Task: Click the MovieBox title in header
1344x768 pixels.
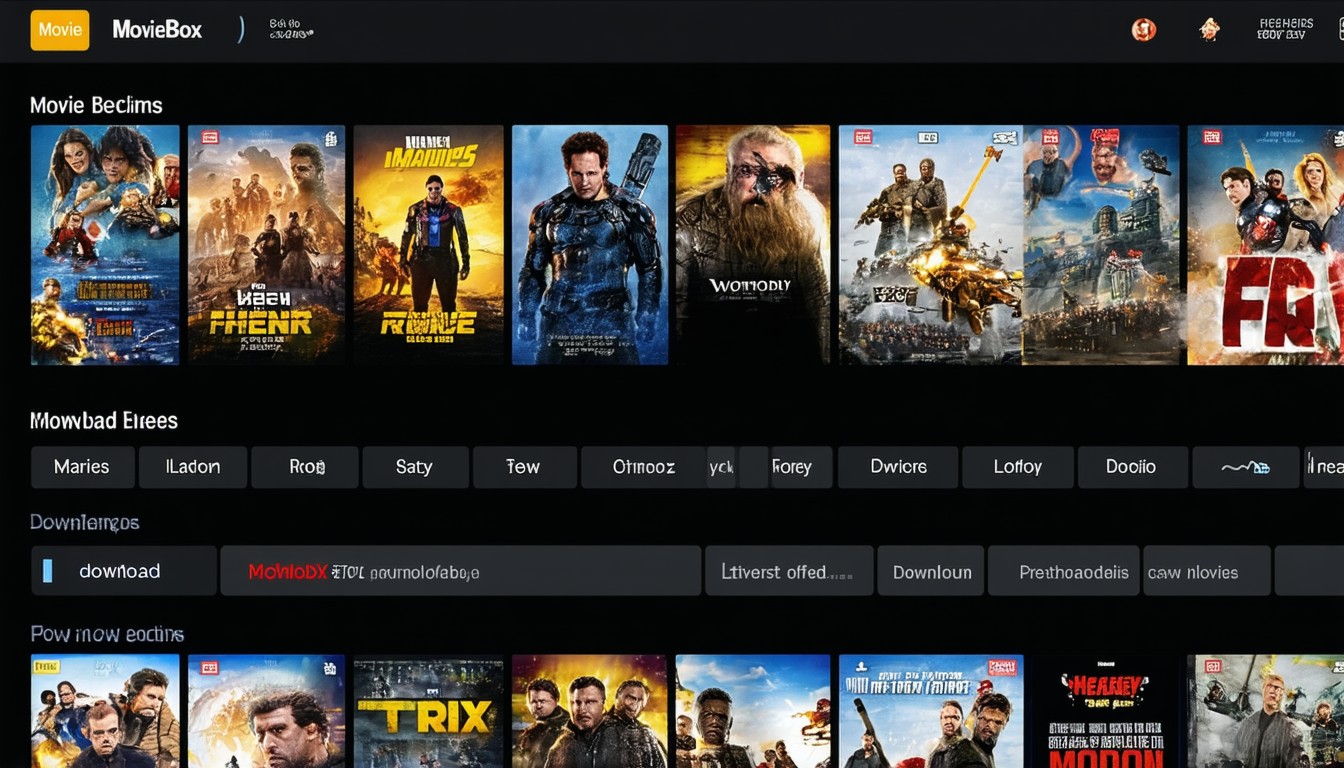Action: (x=157, y=30)
